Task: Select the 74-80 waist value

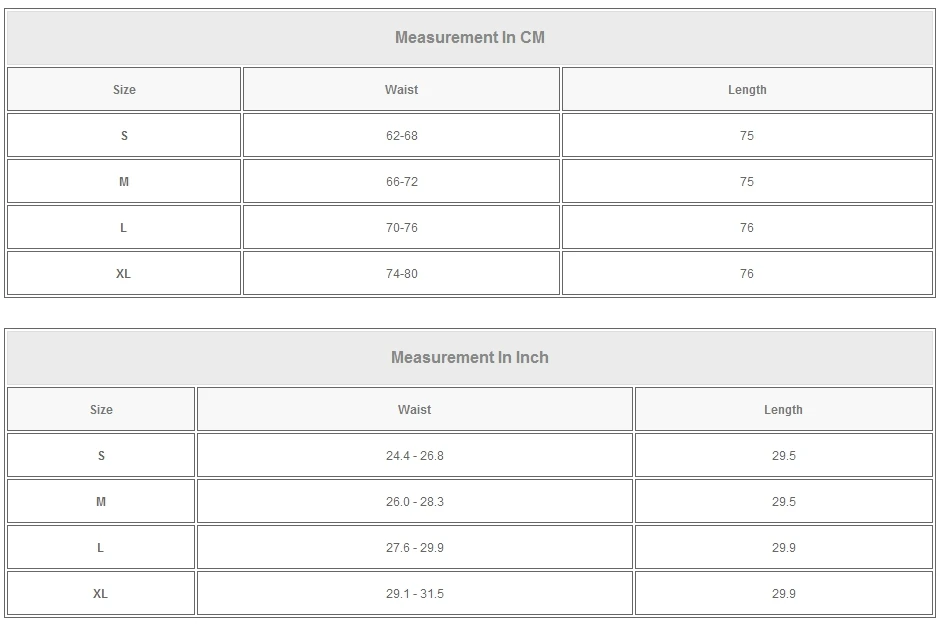Action: (x=401, y=274)
